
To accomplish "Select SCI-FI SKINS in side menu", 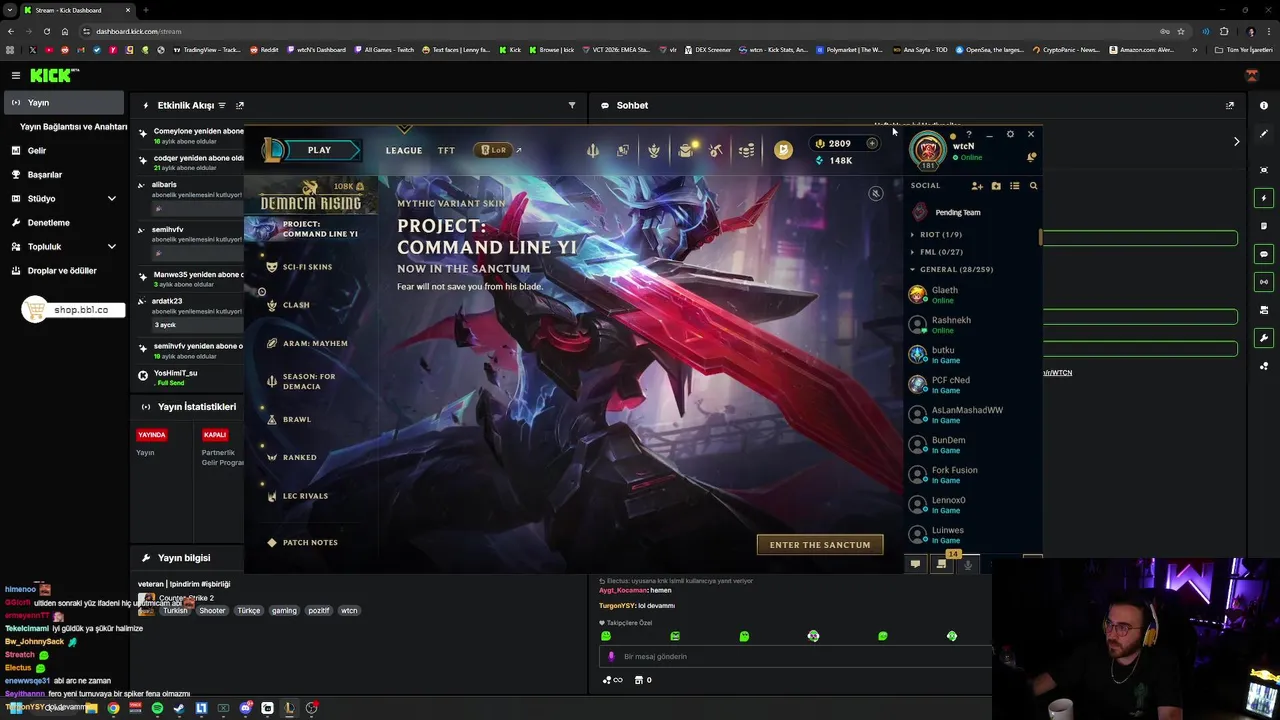I will 307,267.
